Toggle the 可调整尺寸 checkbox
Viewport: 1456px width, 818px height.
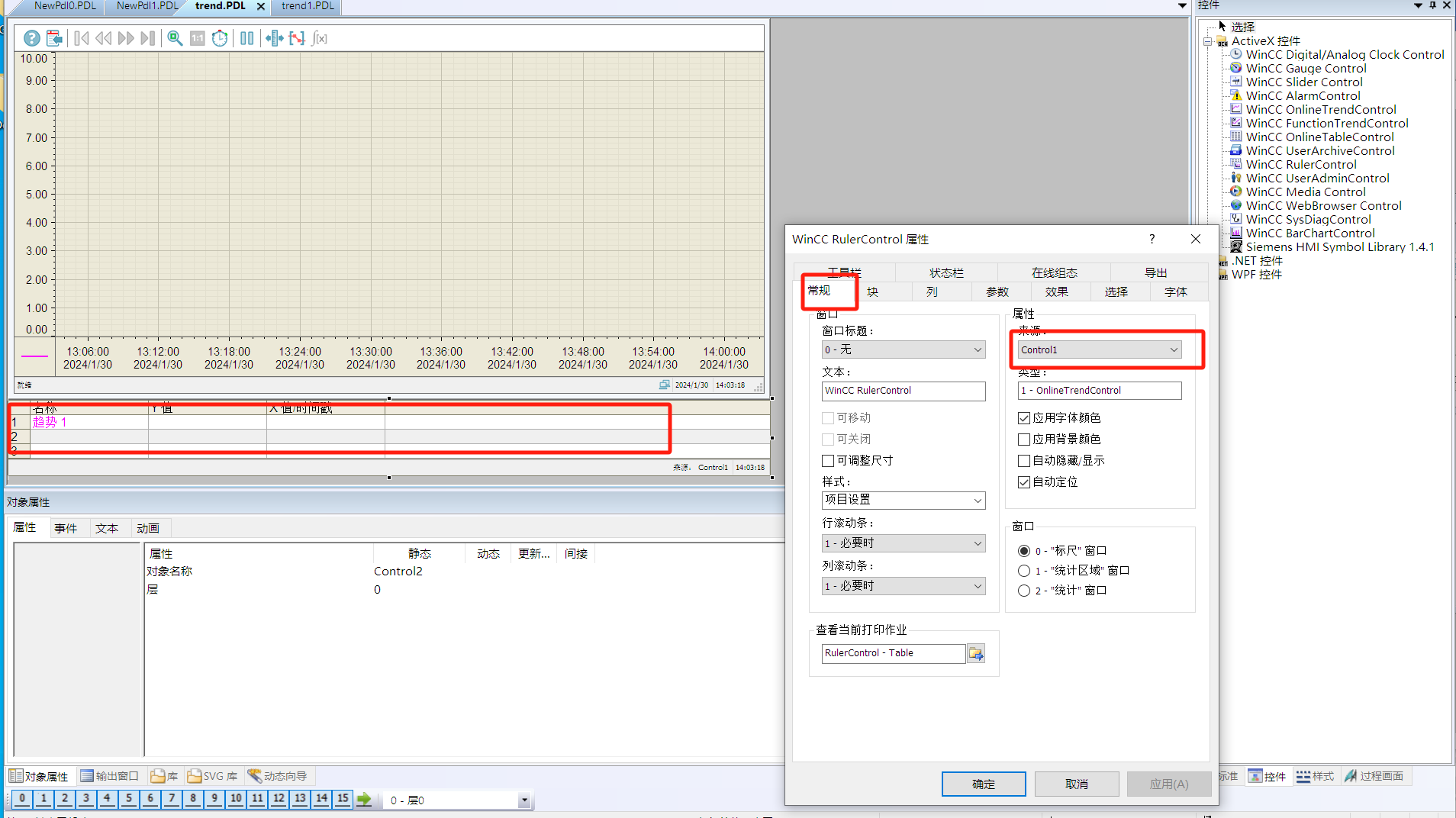(828, 461)
